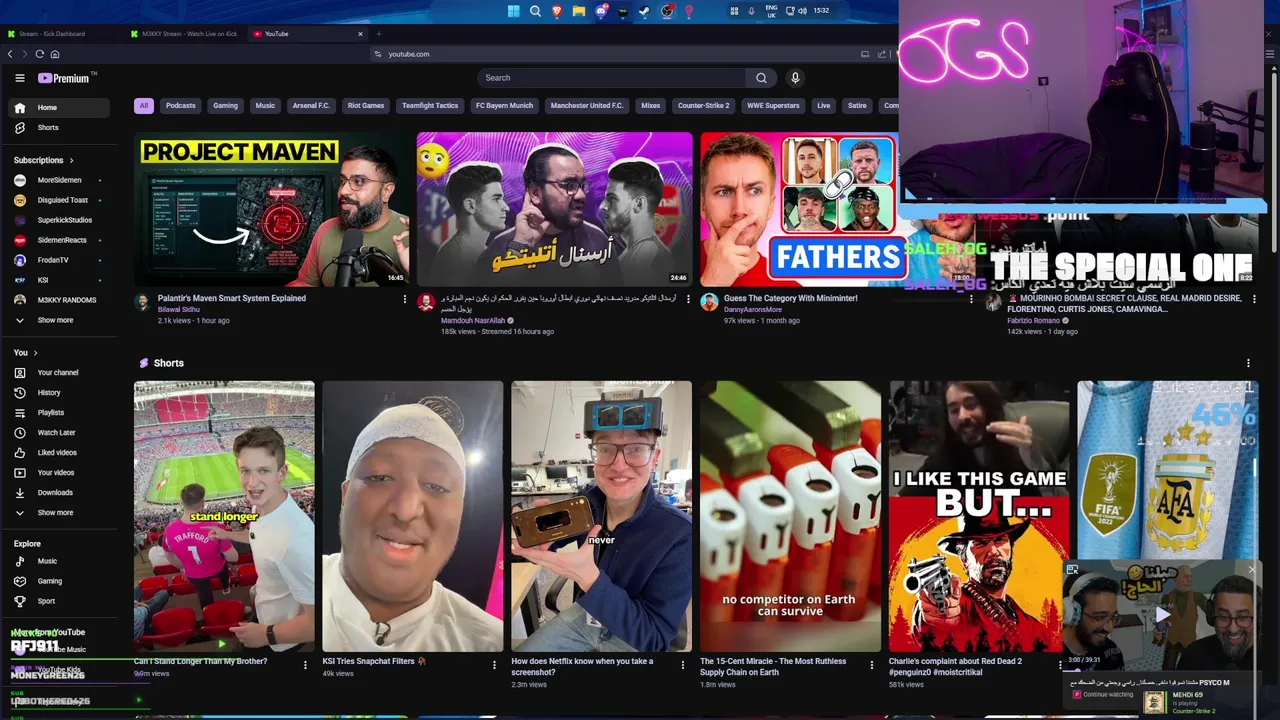
Task: Open the Shorts section options menu
Action: (1248, 363)
